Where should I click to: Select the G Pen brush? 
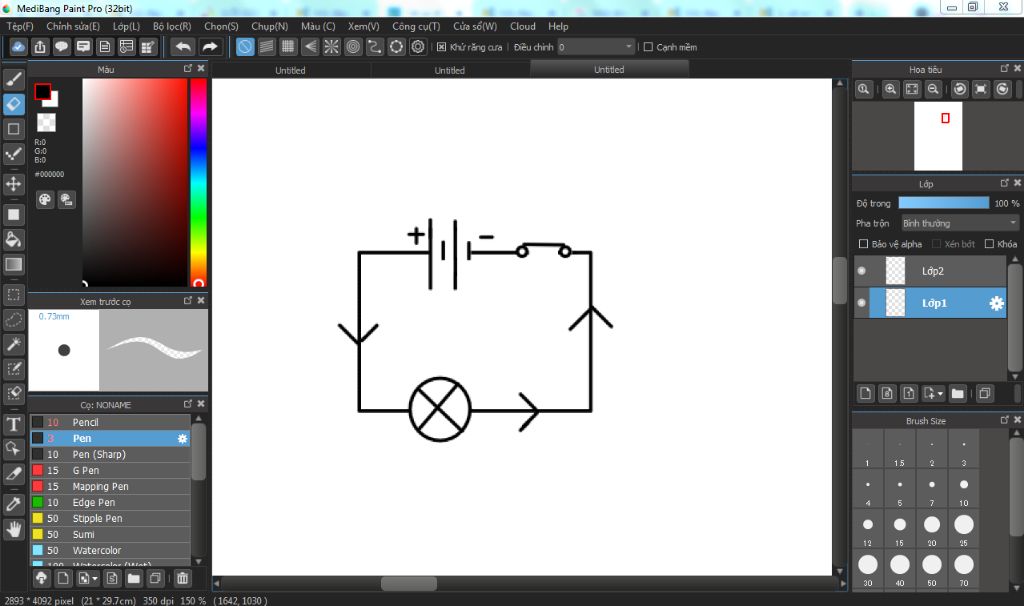[110, 470]
